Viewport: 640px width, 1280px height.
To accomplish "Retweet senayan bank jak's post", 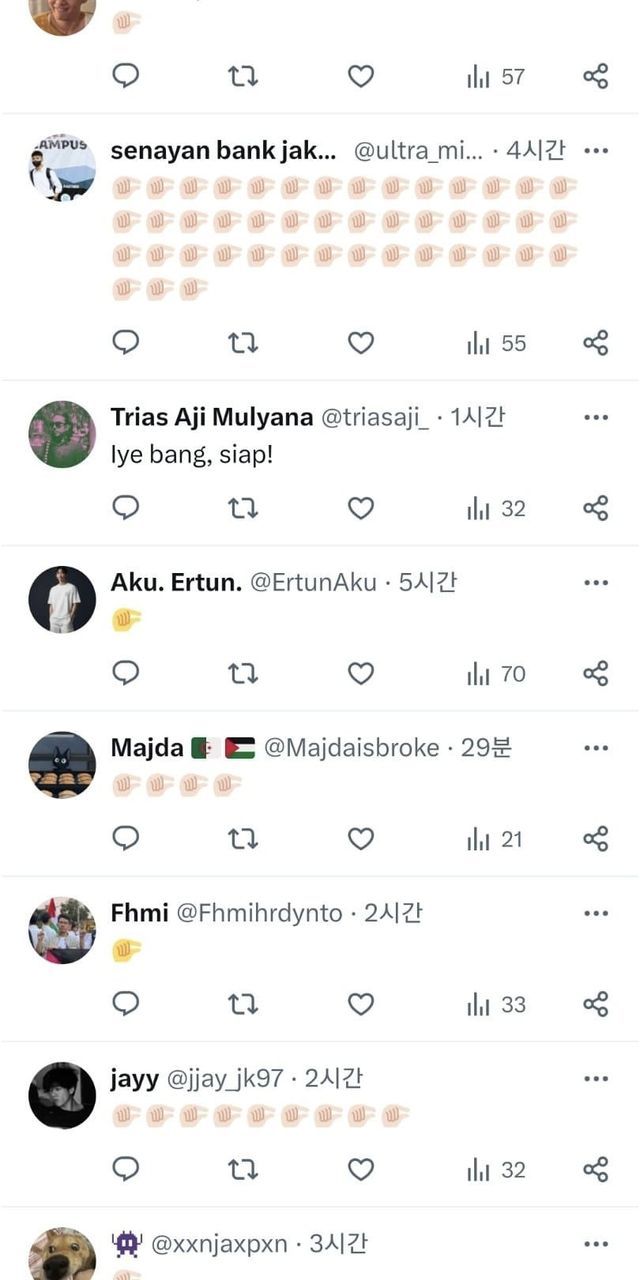I will (x=243, y=343).
